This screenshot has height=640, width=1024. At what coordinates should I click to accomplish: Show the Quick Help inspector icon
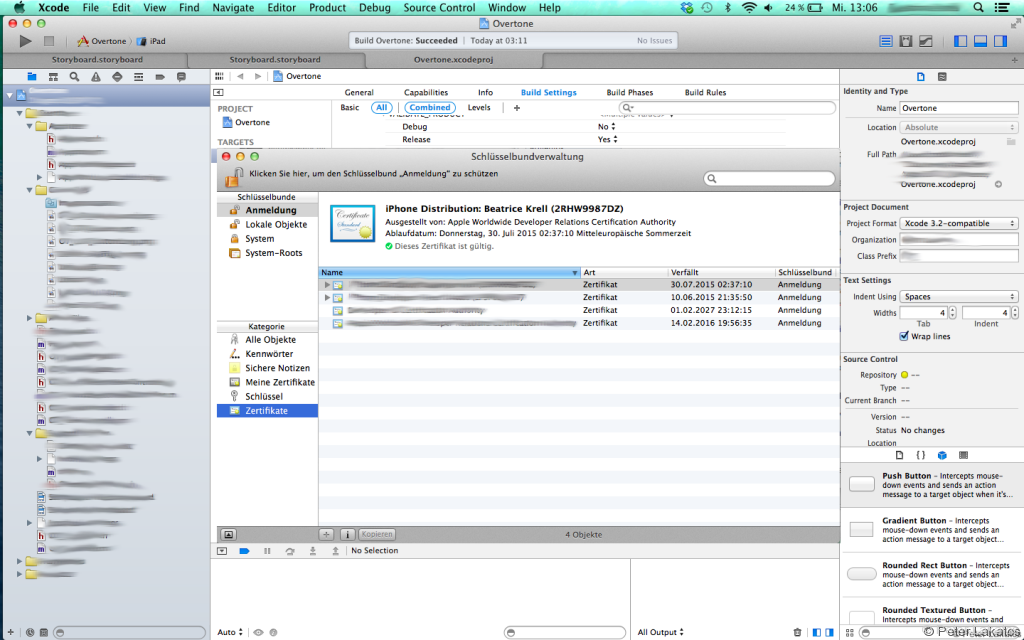point(942,76)
